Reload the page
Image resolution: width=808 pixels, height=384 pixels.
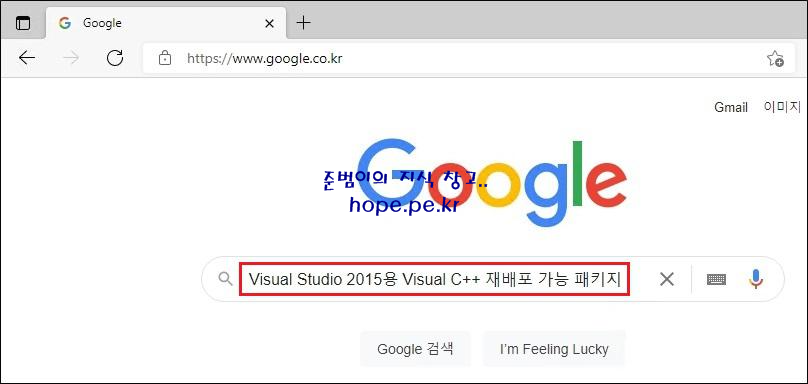tap(115, 58)
